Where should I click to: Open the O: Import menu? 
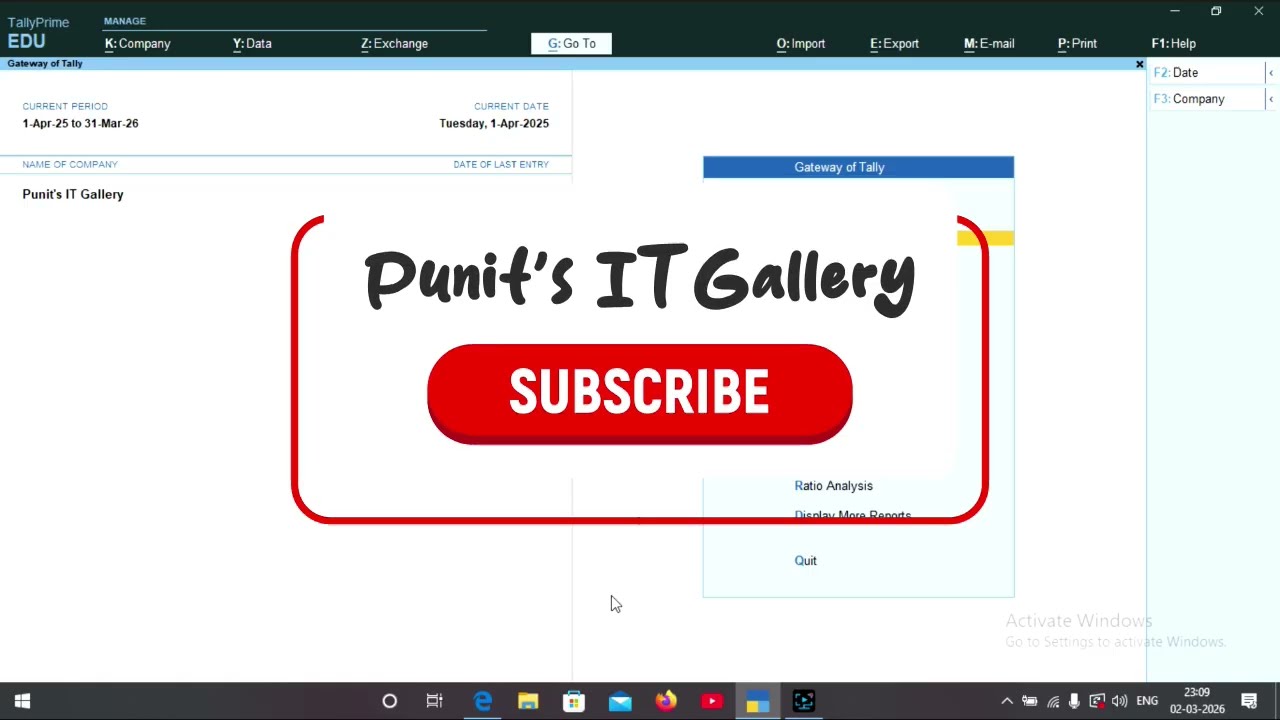pyautogui.click(x=801, y=43)
